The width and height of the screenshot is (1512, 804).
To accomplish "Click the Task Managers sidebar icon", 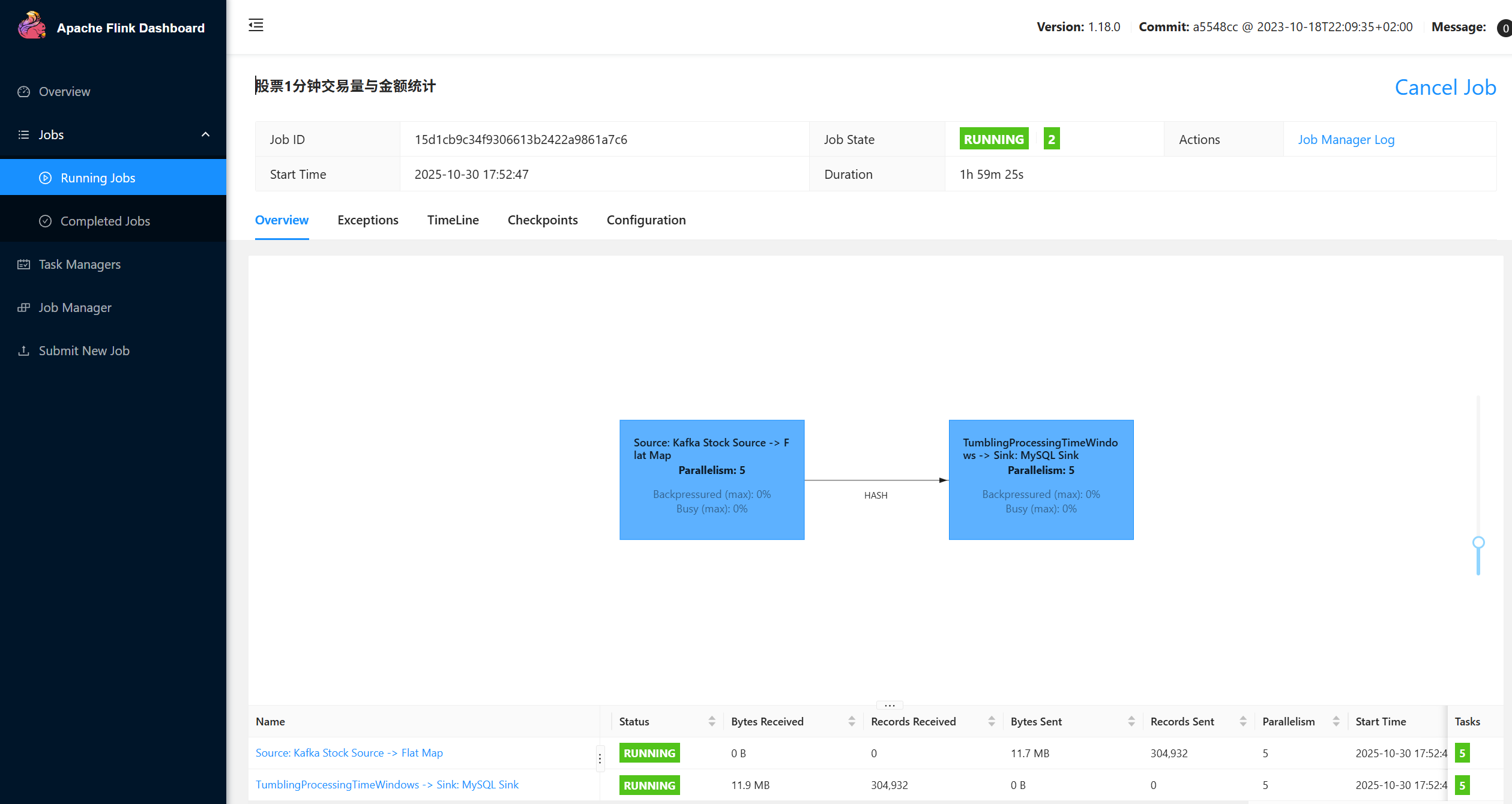I will point(24,265).
